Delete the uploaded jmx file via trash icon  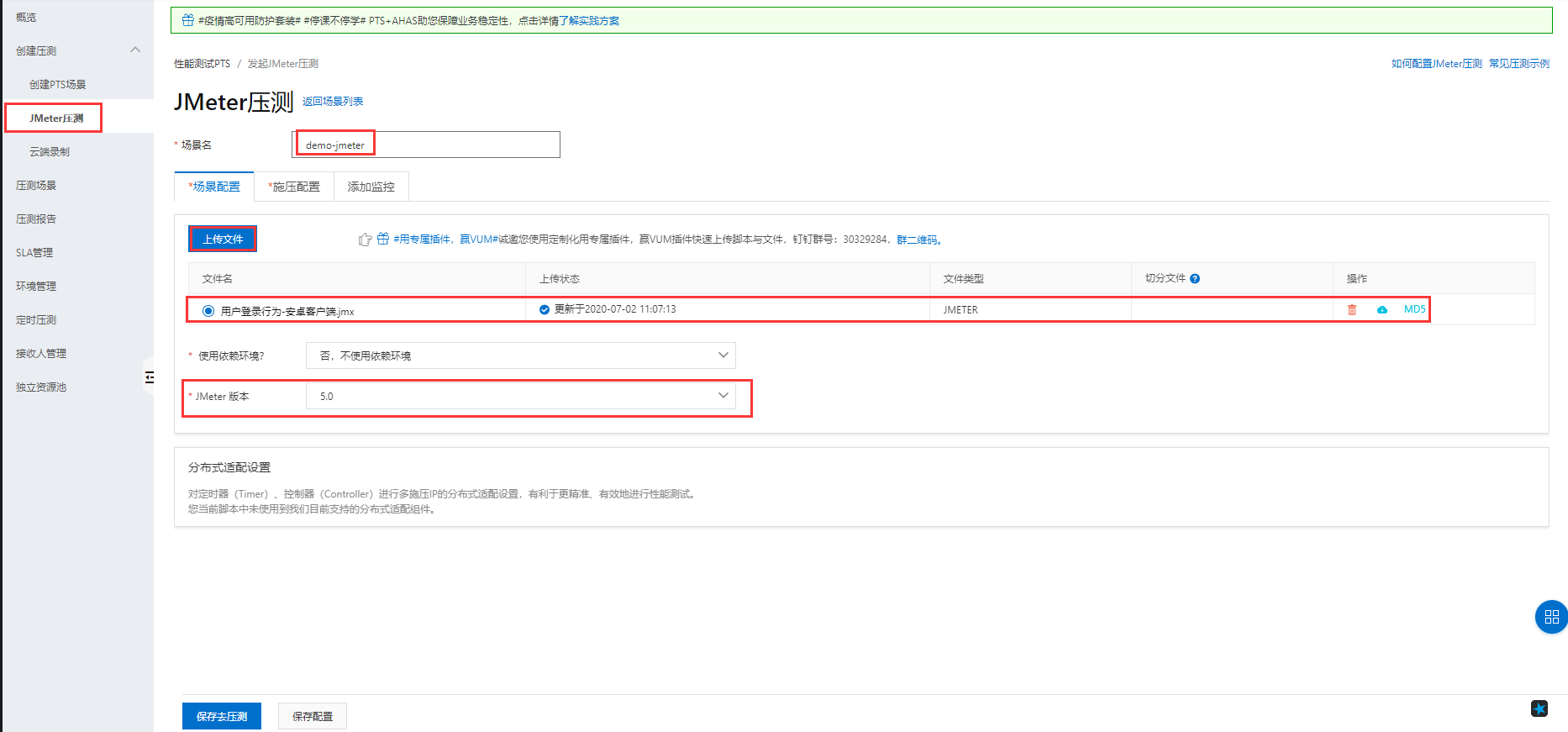coord(1352,310)
